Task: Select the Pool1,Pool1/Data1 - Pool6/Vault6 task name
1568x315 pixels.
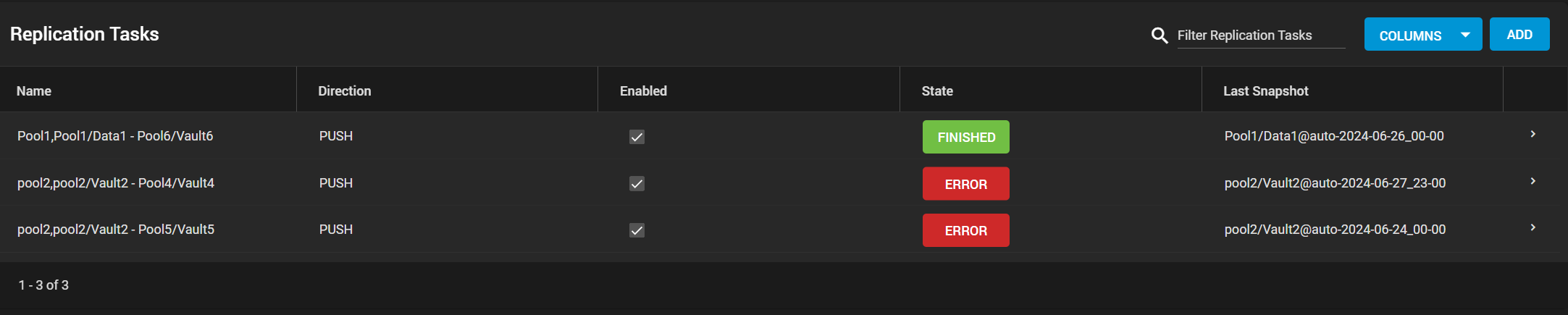Action: coord(115,136)
